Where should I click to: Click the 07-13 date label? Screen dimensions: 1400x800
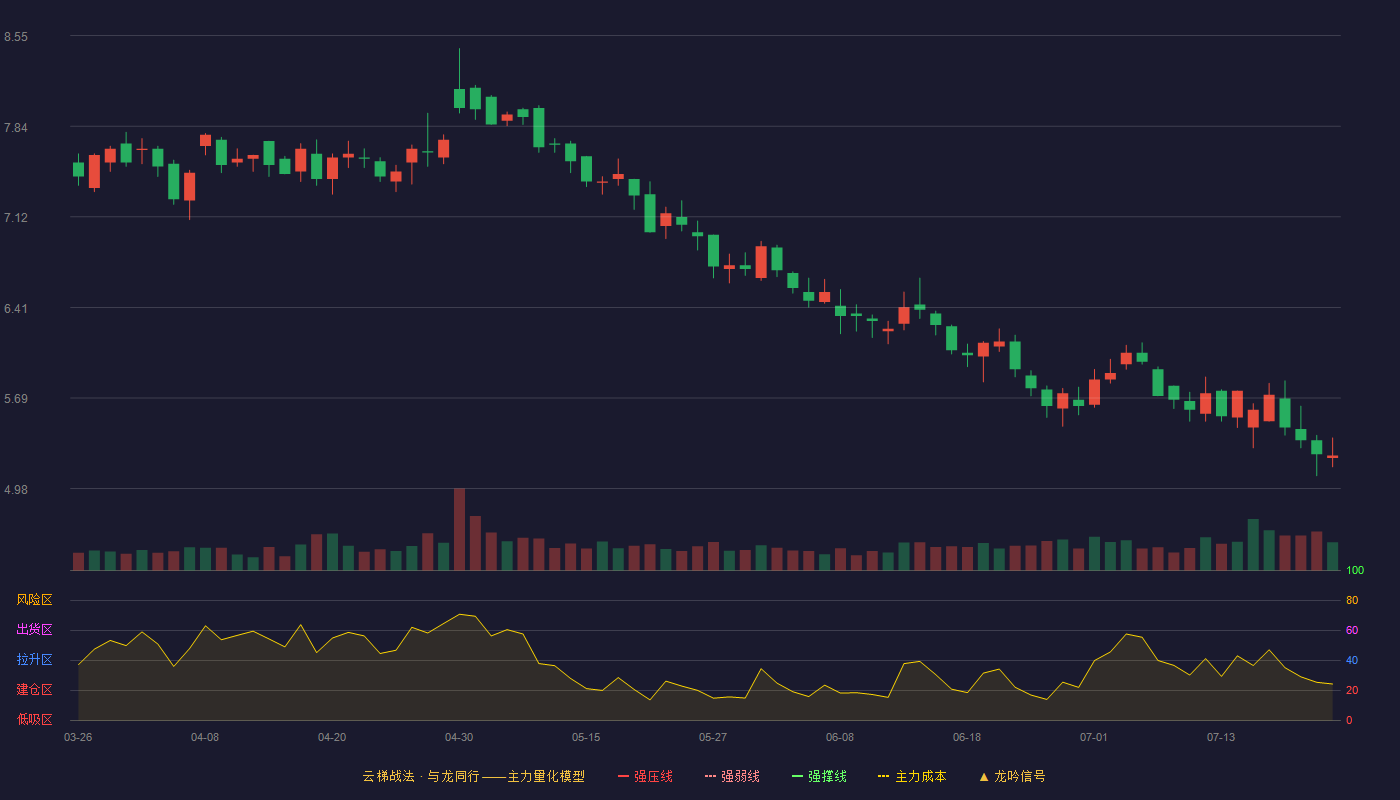[1221, 737]
